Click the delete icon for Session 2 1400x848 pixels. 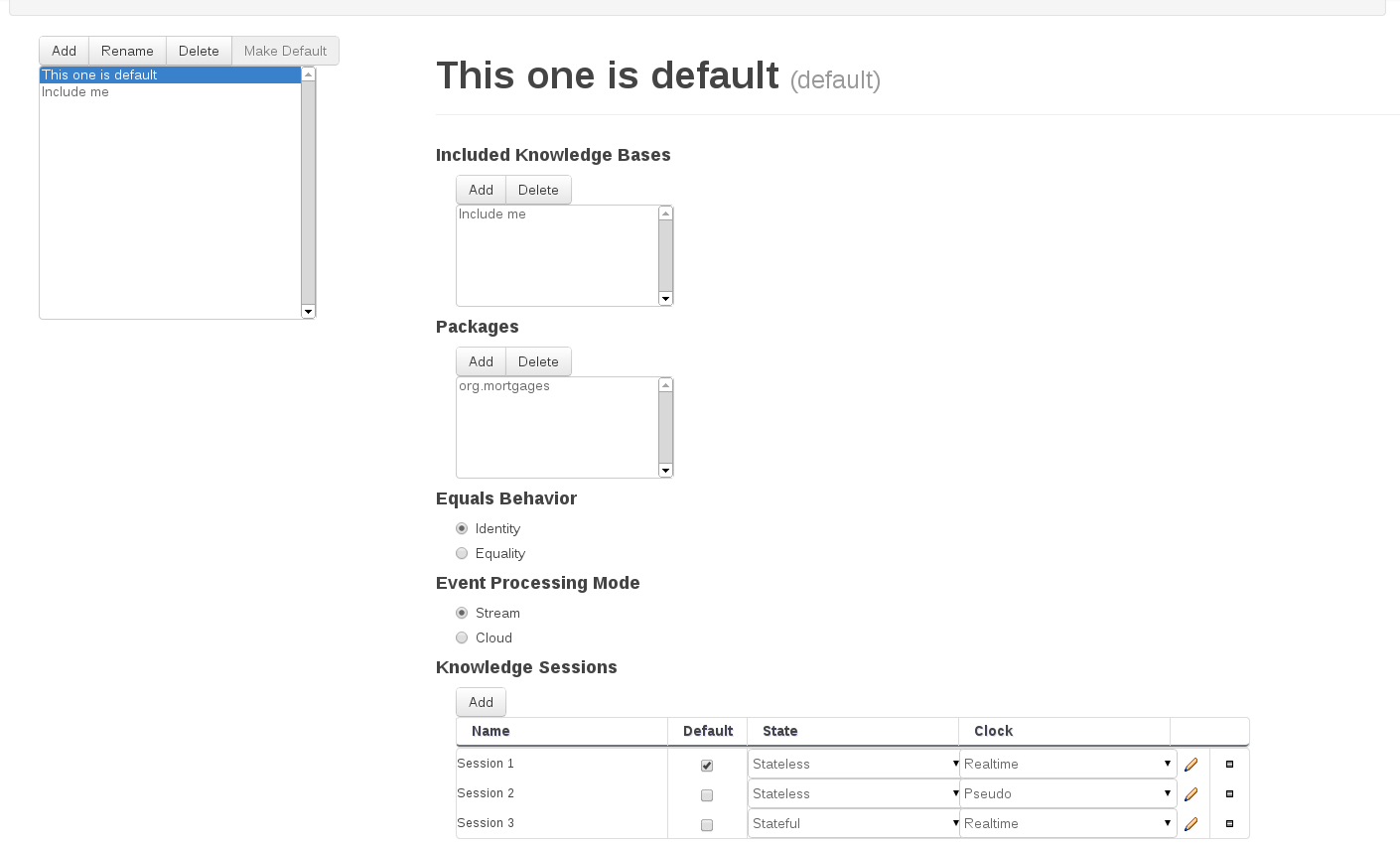point(1229,794)
